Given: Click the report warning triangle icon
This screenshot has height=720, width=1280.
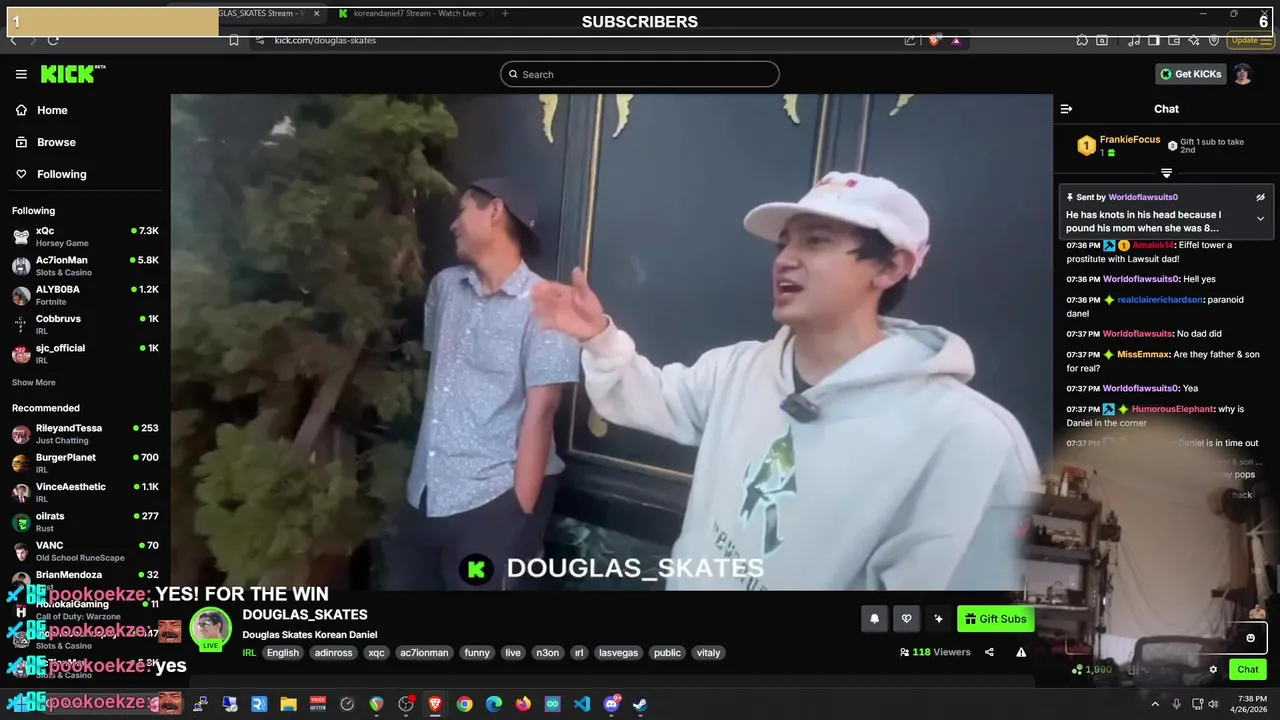Looking at the screenshot, I should pos(1021,652).
